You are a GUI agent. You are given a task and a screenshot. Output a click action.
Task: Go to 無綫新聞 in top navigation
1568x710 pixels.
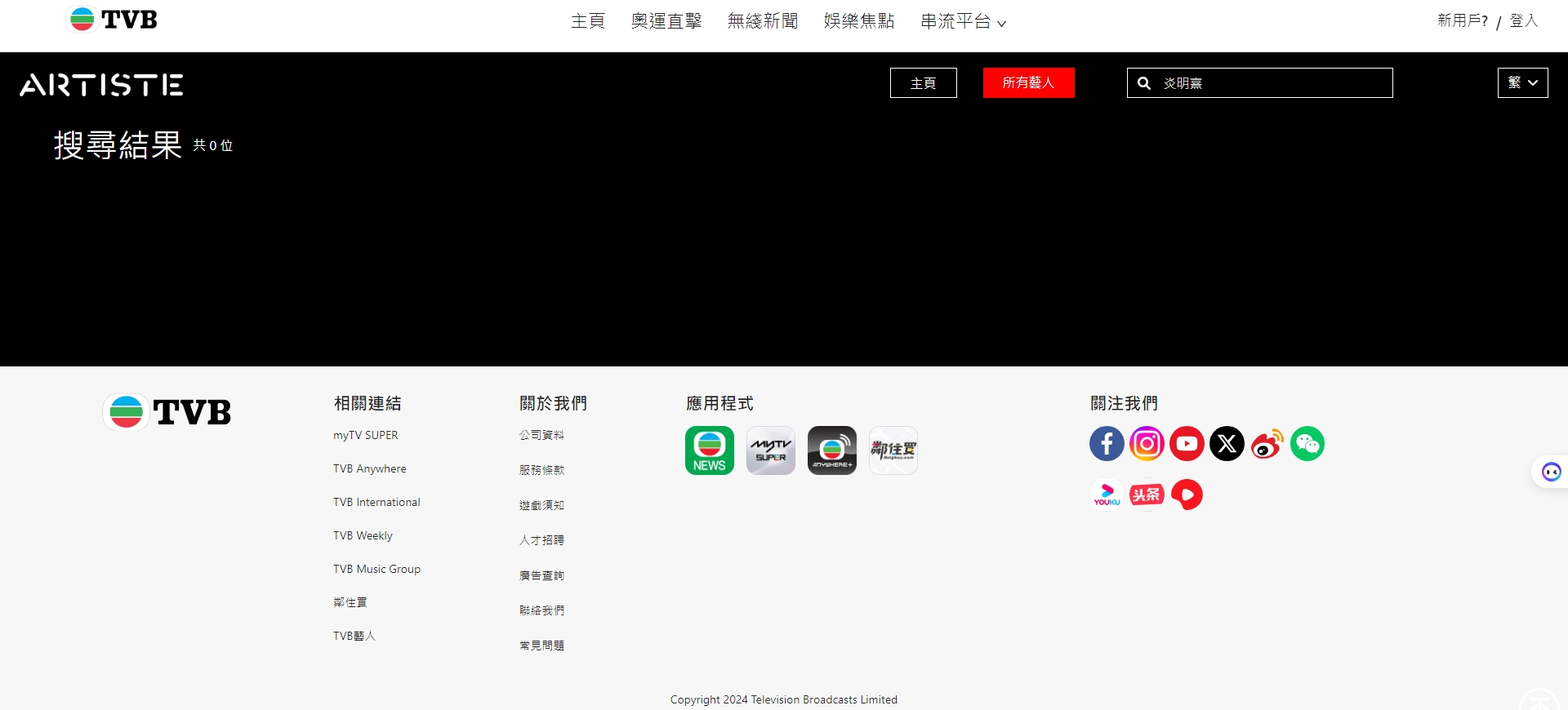(x=762, y=21)
